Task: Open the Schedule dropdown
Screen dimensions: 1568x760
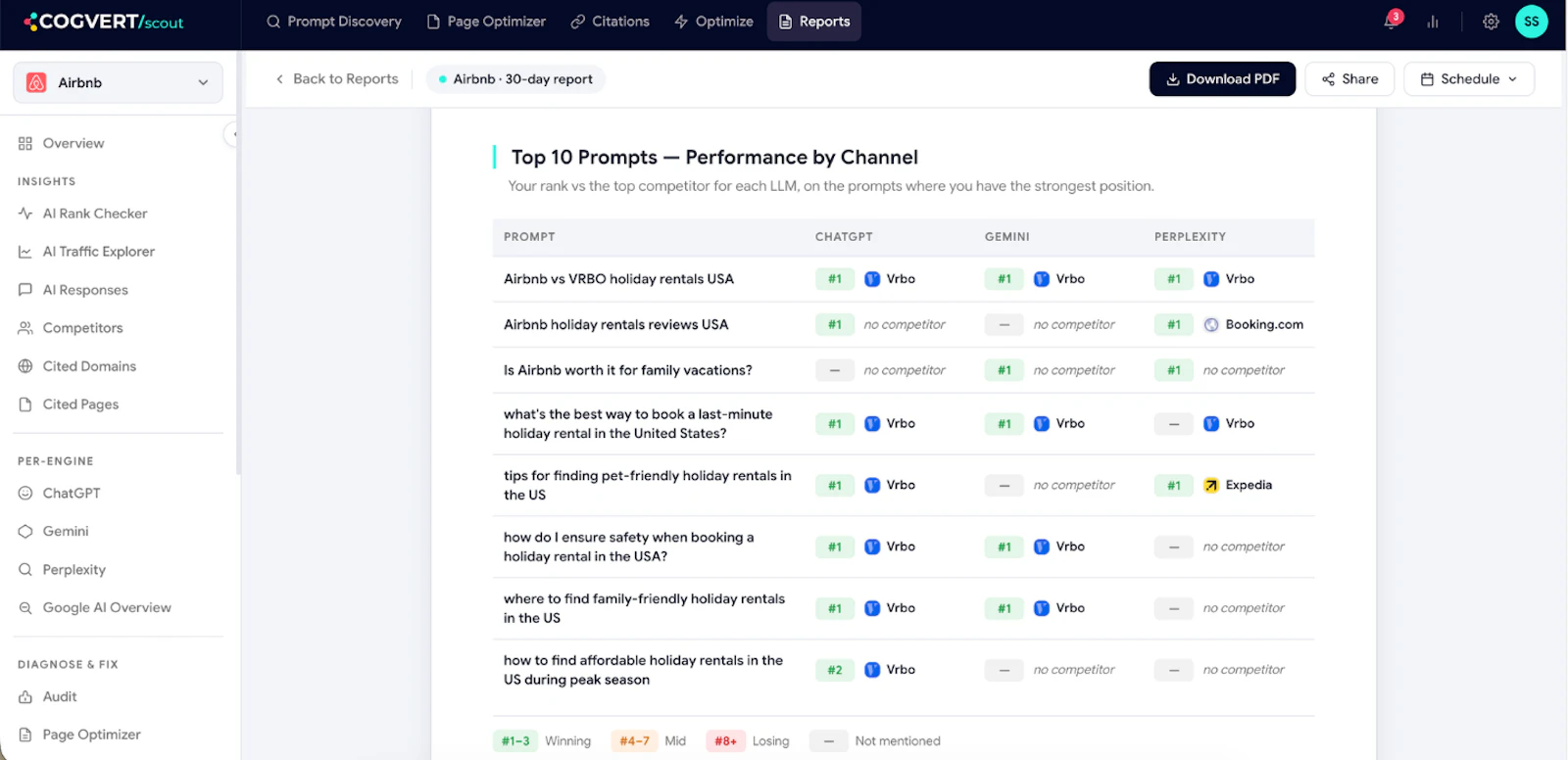Action: 1469,79
